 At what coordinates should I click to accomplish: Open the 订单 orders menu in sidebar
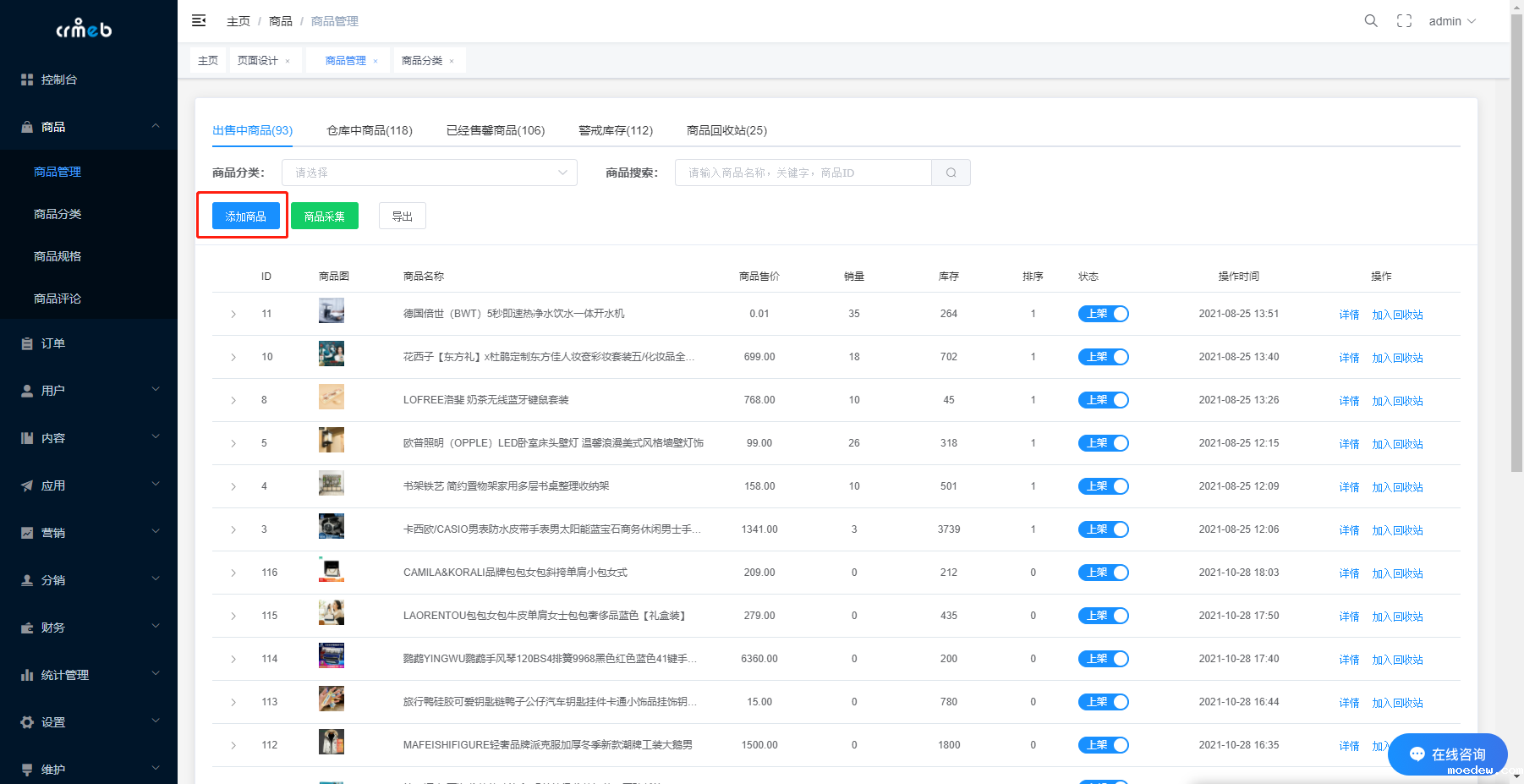(x=53, y=343)
